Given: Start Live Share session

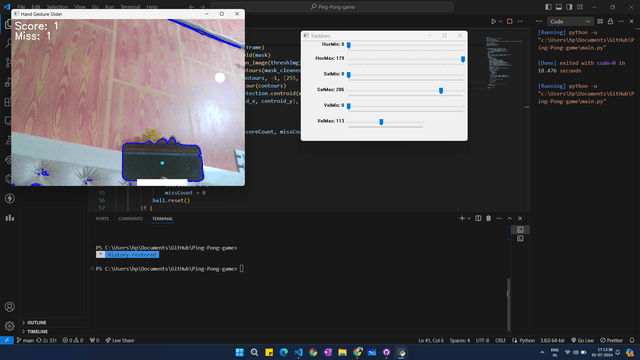Looking at the screenshot, I should coord(120,340).
